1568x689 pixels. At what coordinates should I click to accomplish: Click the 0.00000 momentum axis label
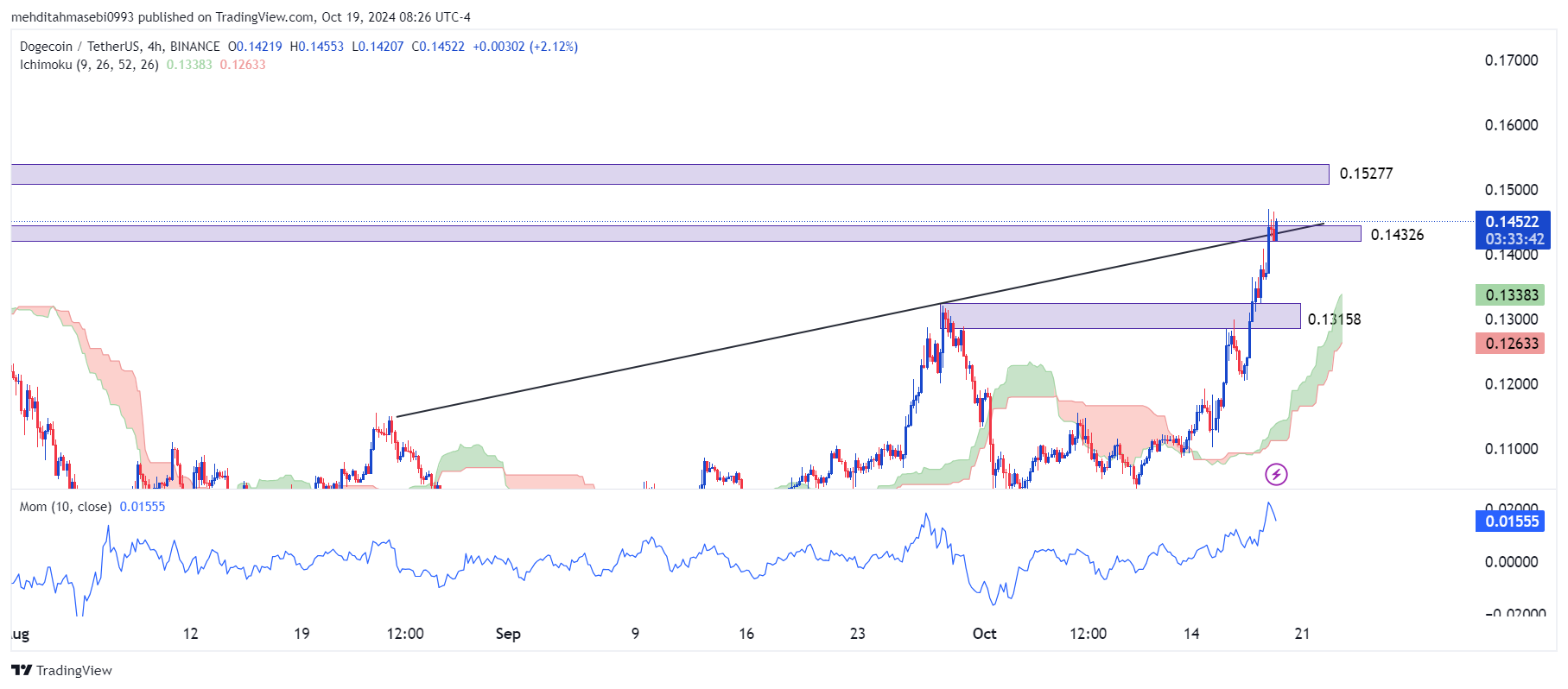1511,562
